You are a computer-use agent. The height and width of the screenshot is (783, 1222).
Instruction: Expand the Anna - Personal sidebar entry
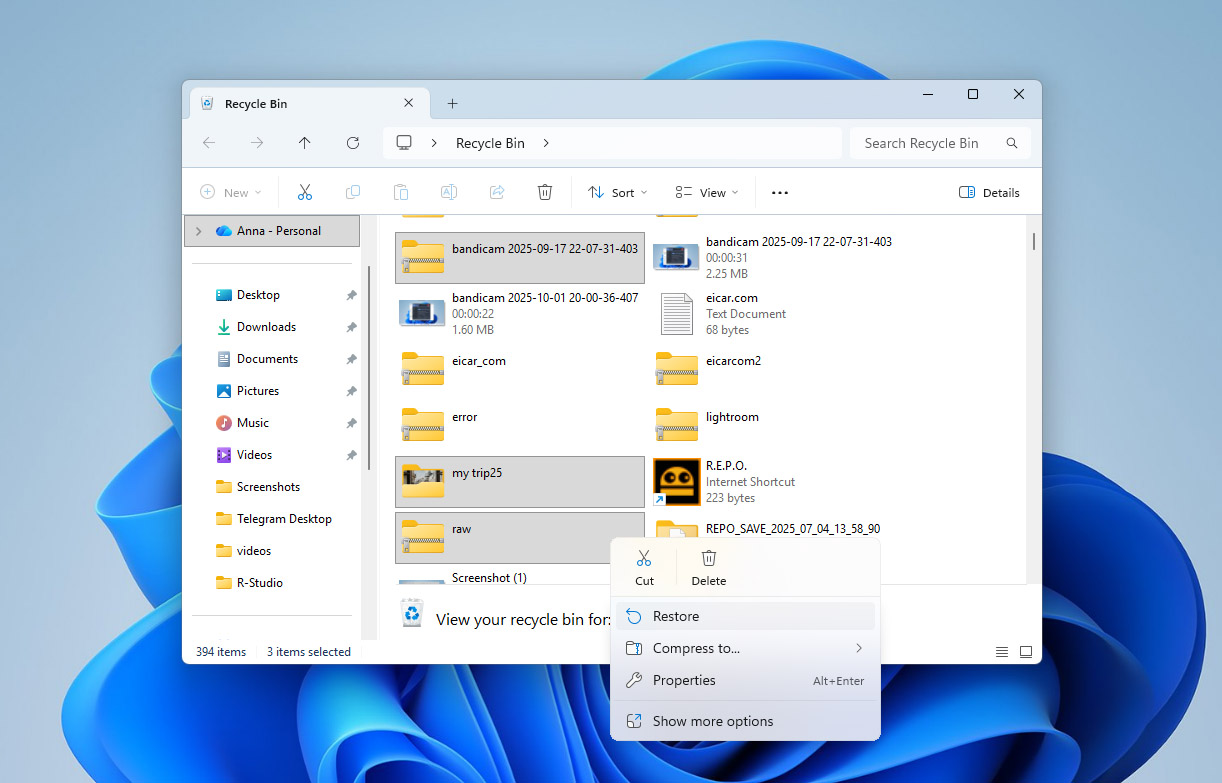[199, 230]
